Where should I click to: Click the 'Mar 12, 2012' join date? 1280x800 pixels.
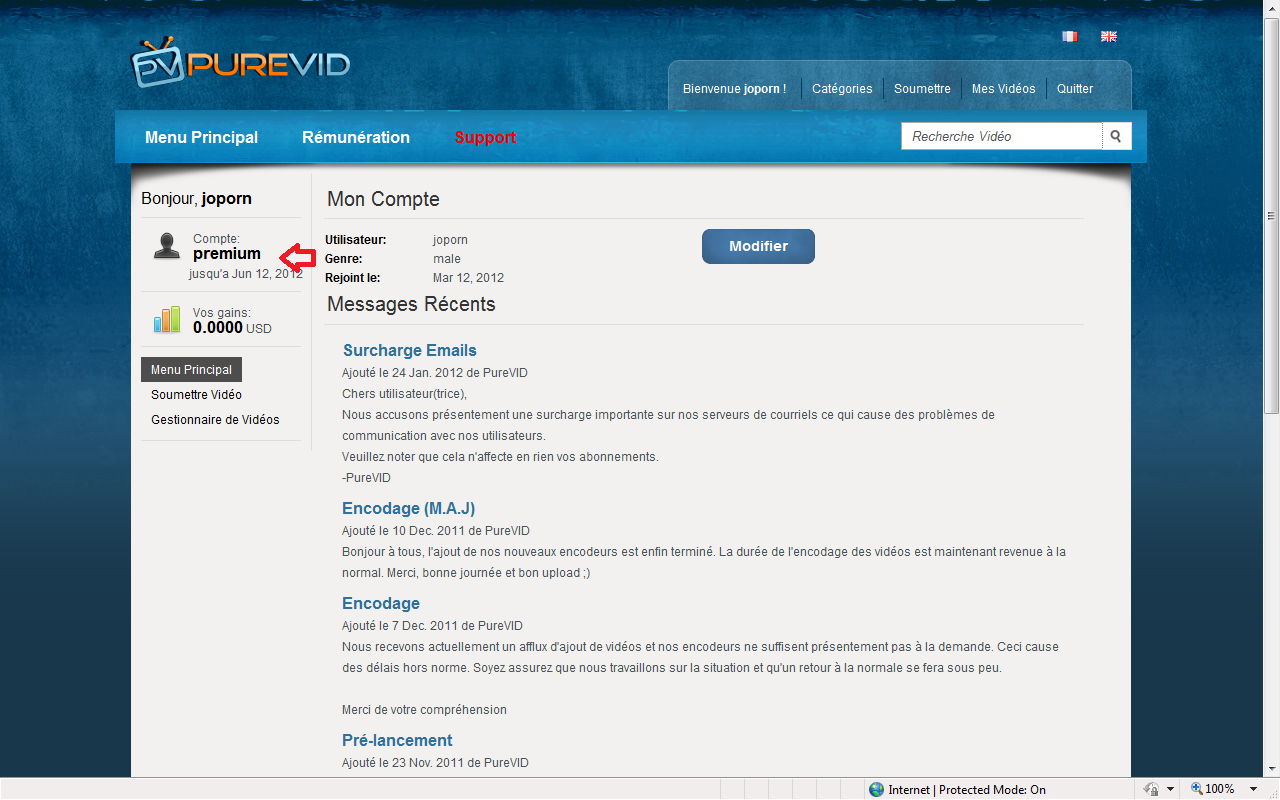[468, 278]
